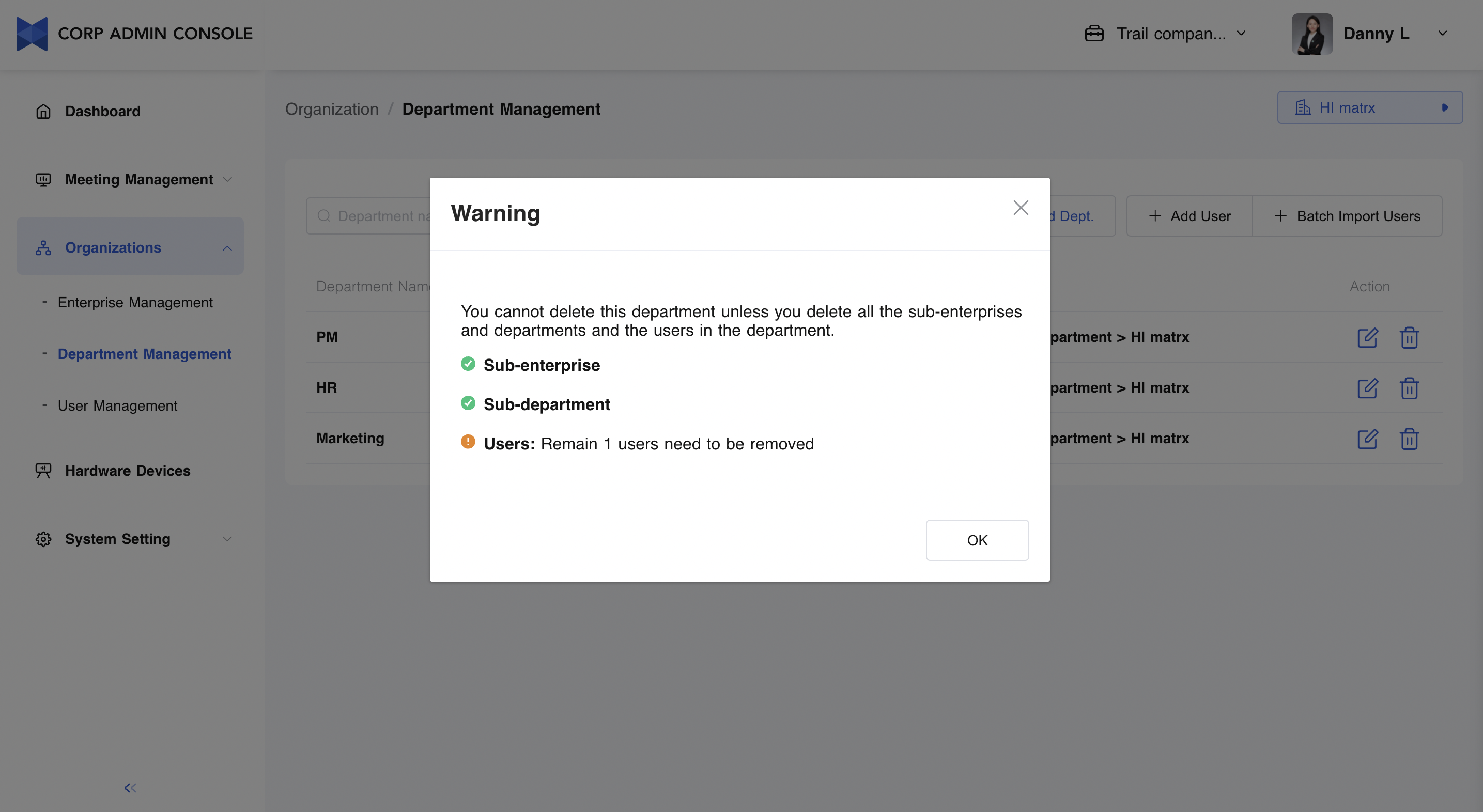The height and width of the screenshot is (812, 1483).
Task: Click the trash icon for PM department
Action: 1409,337
